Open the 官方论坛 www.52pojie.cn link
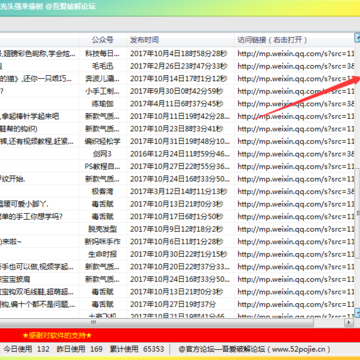The height and width of the screenshot is (360, 360). tap(254, 349)
